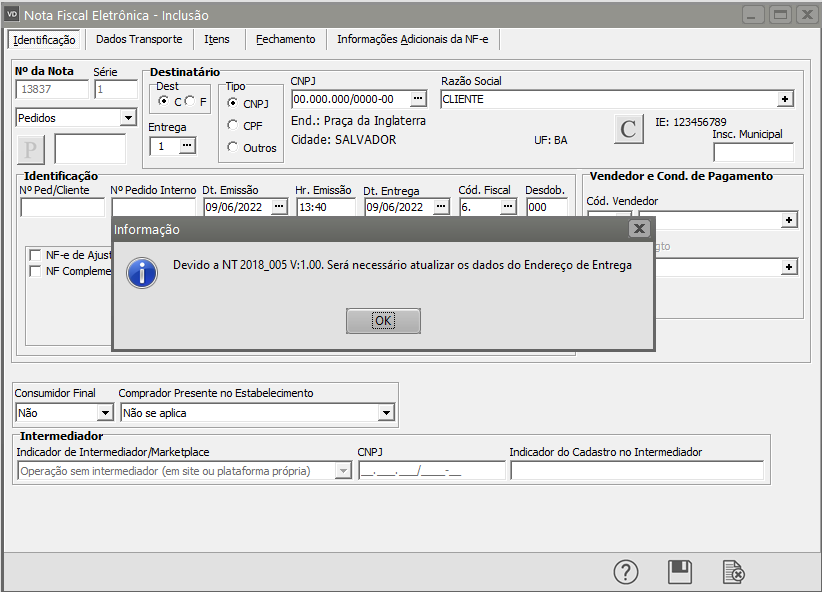
Task: Select the CPF radio button
Action: pyautogui.click(x=233, y=125)
